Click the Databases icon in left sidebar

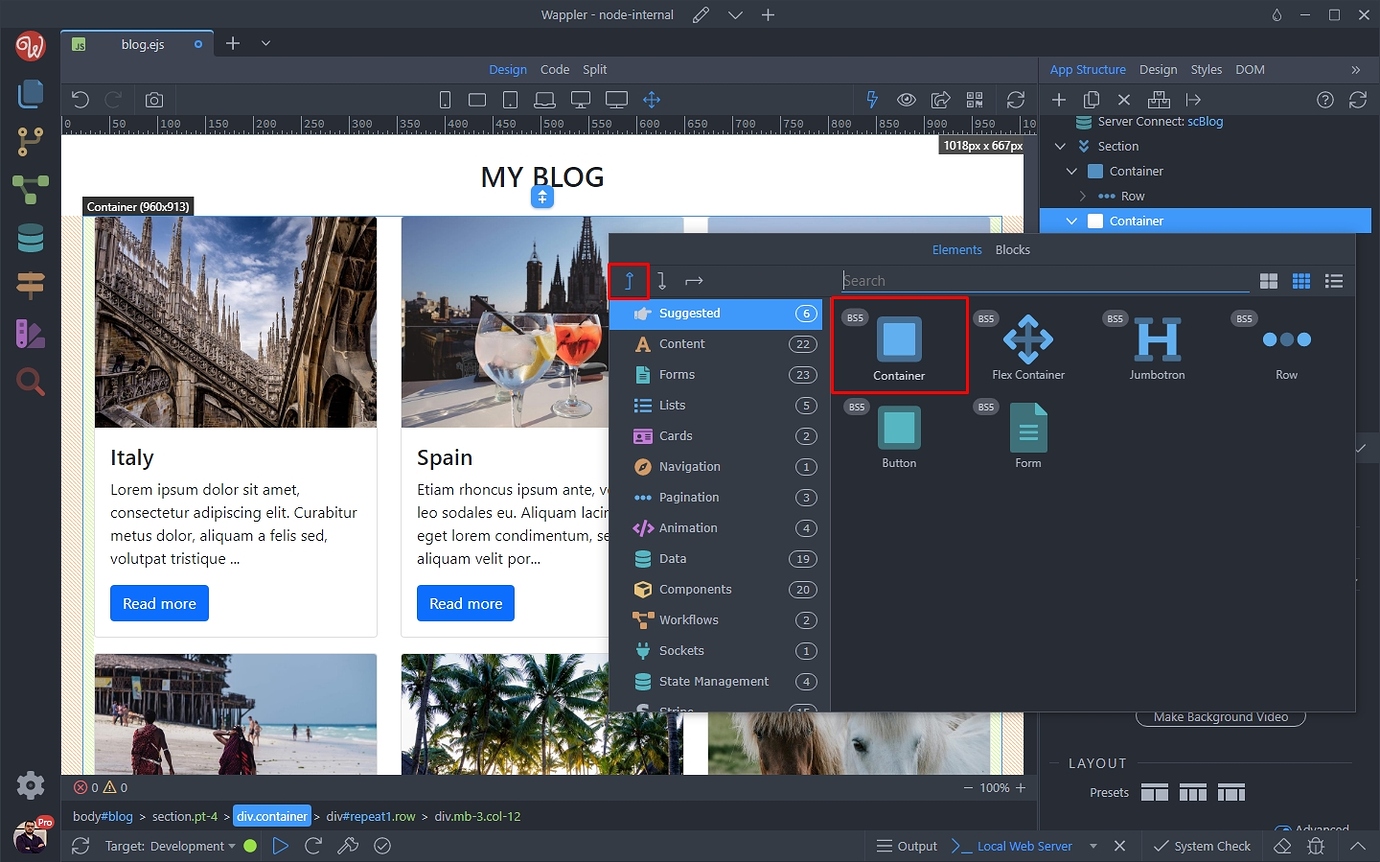(x=29, y=237)
